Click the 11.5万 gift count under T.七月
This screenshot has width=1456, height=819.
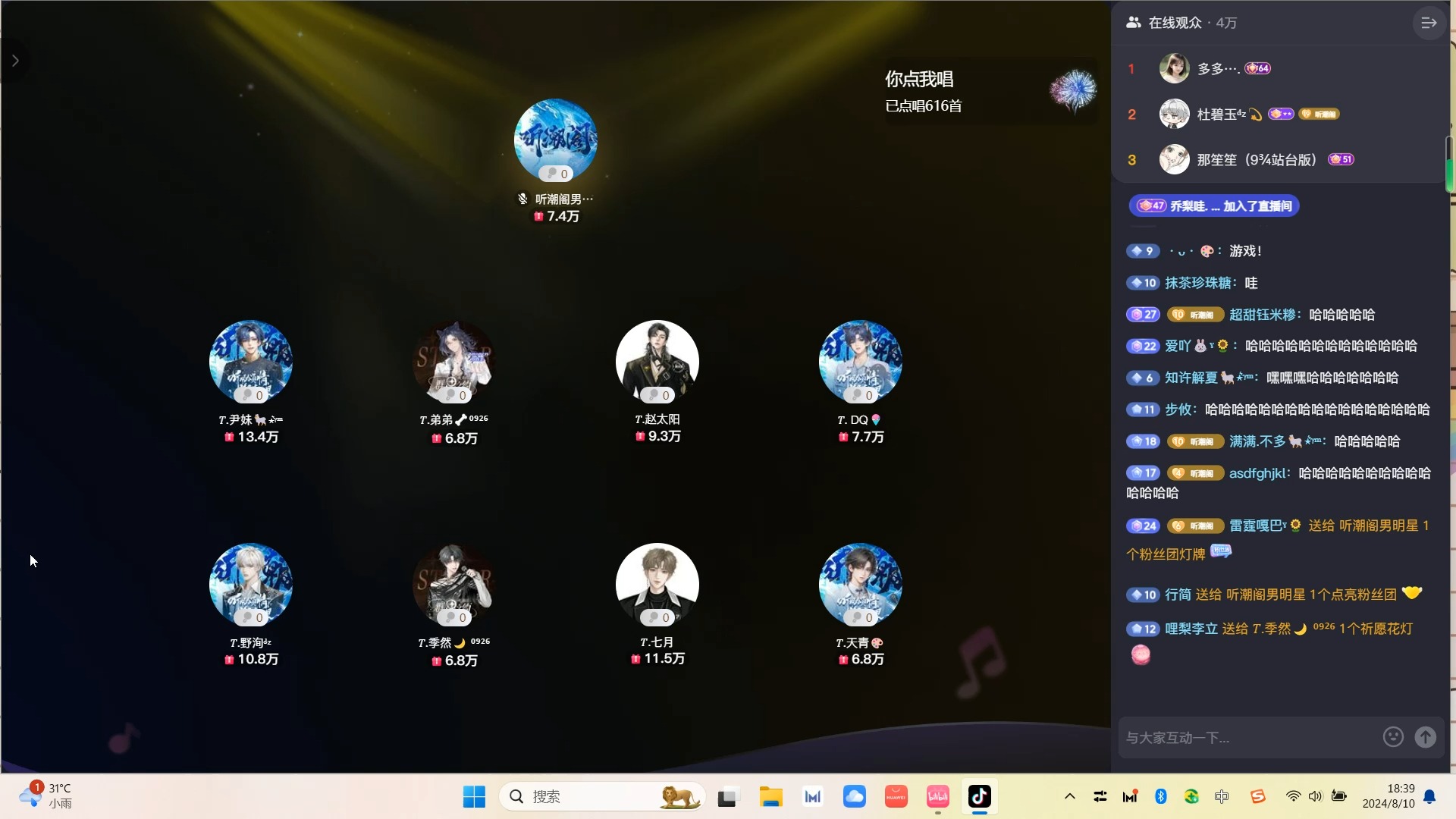coord(658,658)
